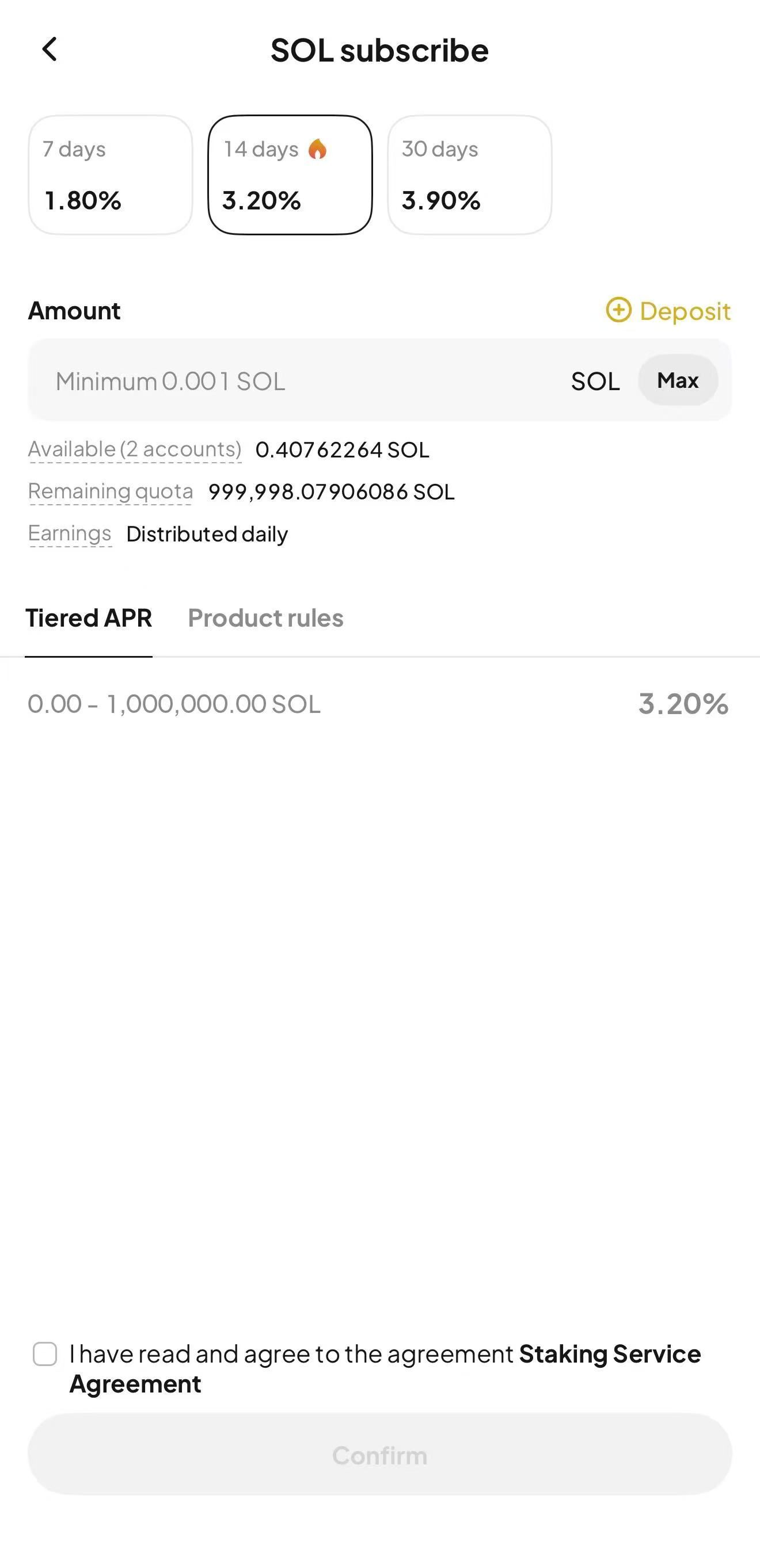Viewport: 760px width, 1568px height.
Task: Switch to the Tiered APR tab
Action: tap(89, 619)
